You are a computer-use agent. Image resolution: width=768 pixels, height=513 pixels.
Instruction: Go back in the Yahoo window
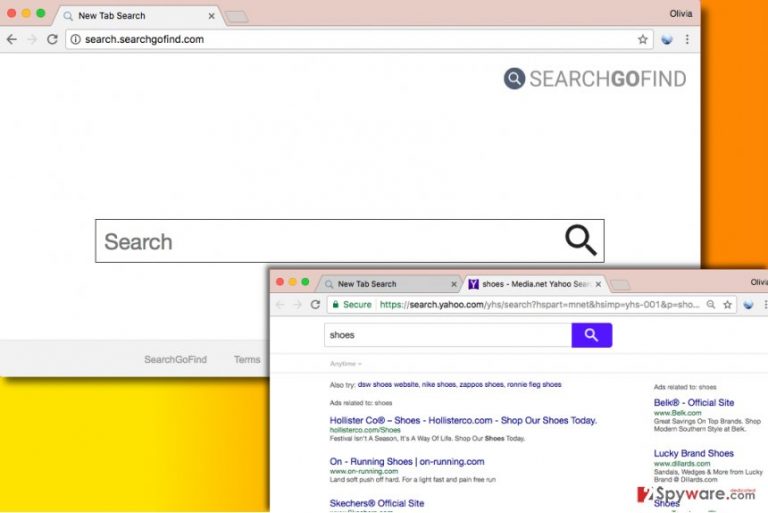point(280,304)
